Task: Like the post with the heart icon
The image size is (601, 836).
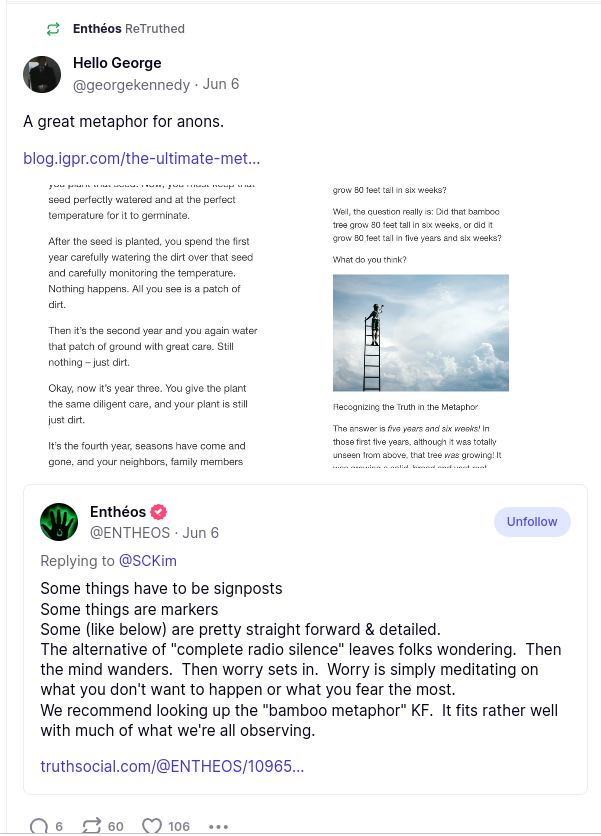Action: 151,826
